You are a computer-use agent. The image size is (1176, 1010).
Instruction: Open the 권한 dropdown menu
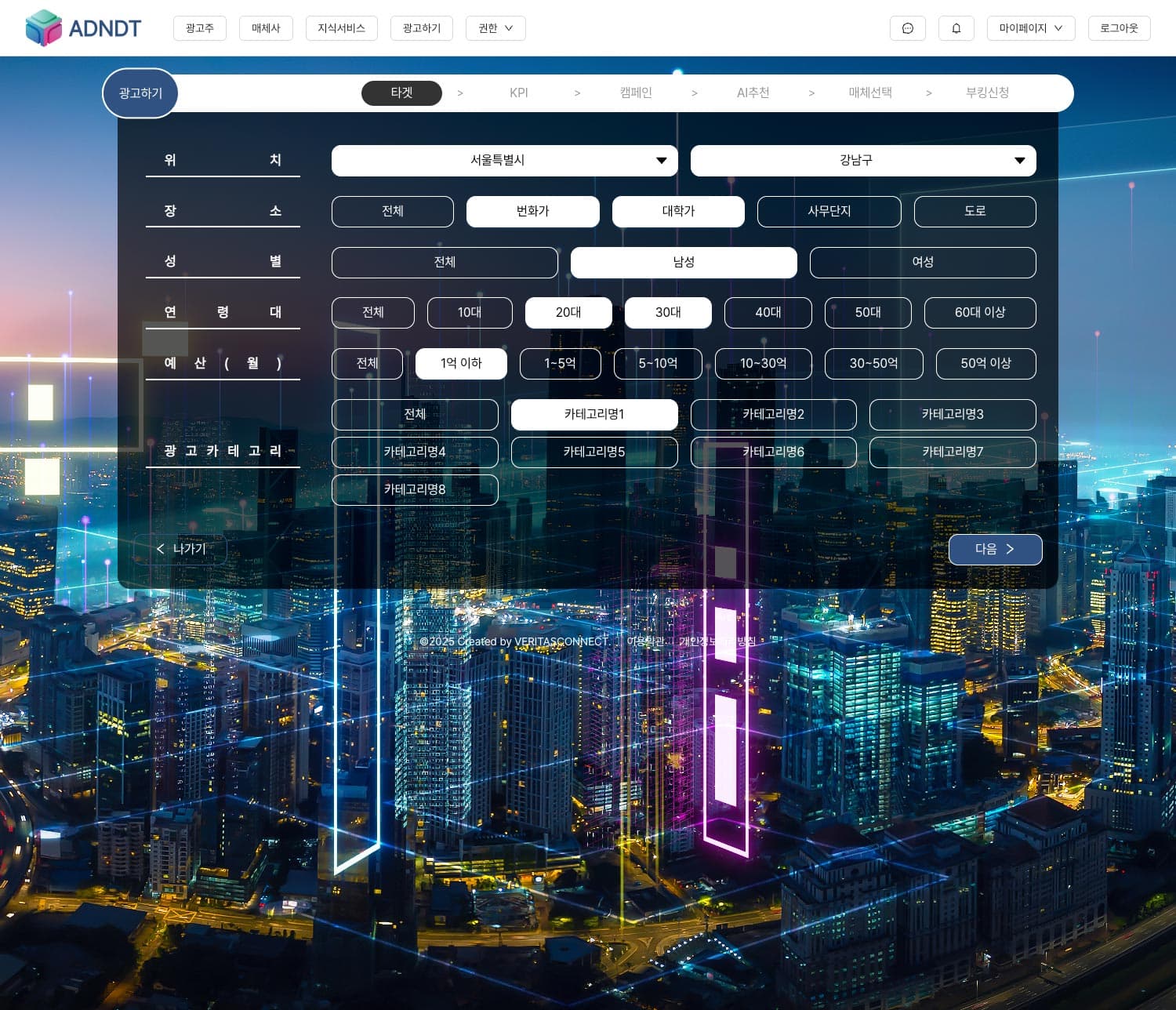(x=495, y=28)
